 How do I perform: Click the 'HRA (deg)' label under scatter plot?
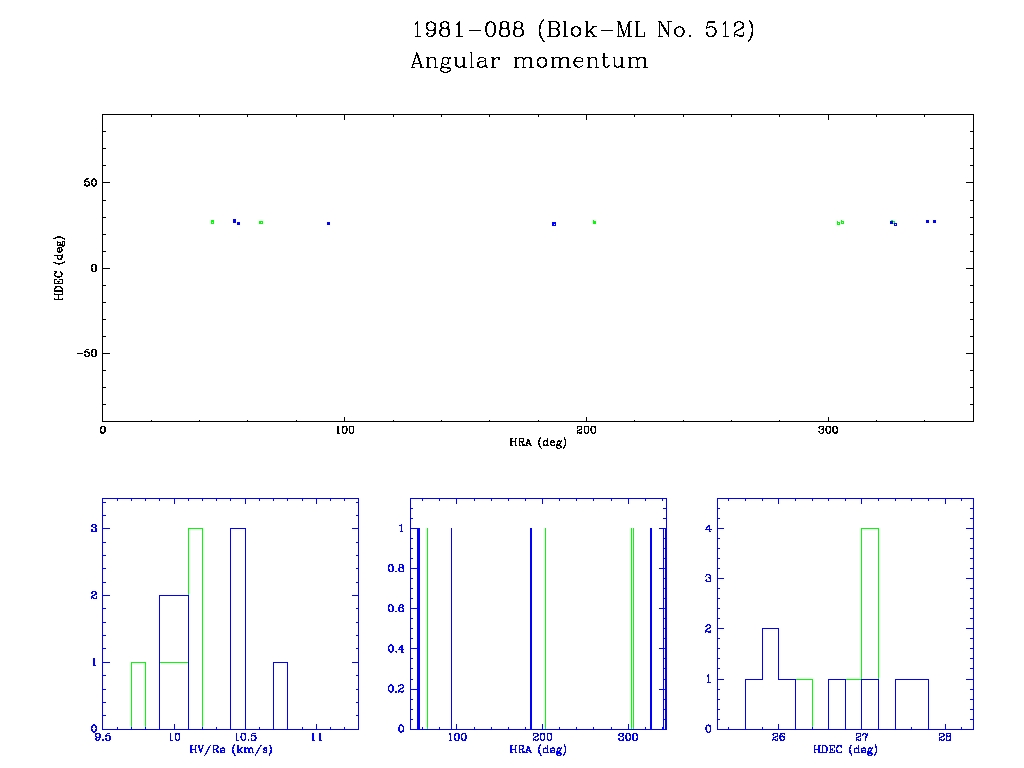point(537,442)
